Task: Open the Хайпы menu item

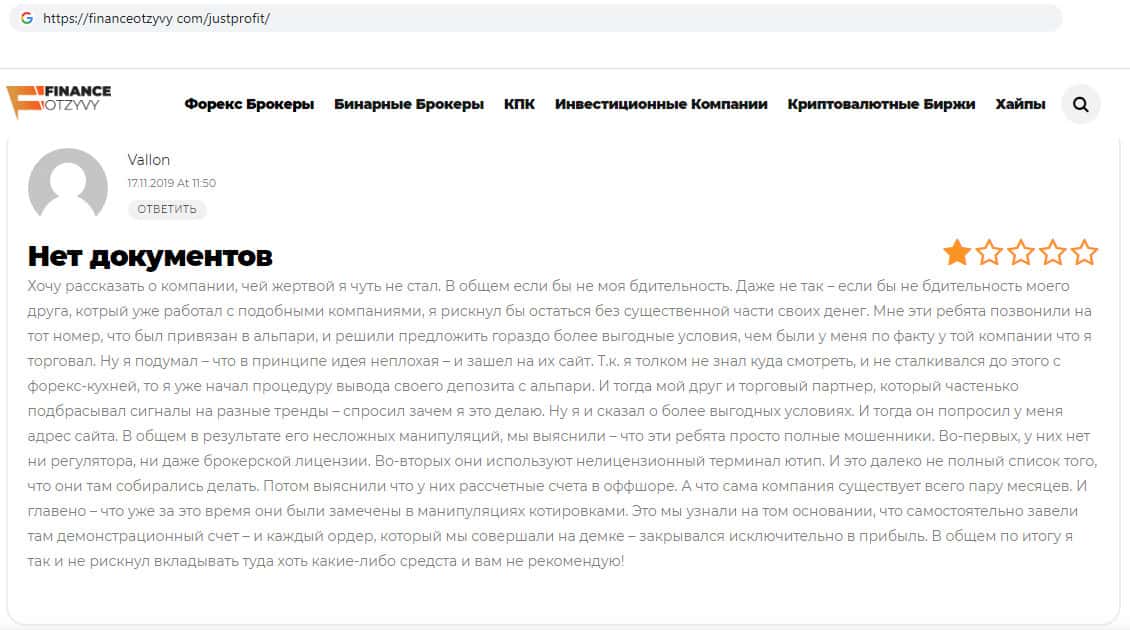Action: pos(1020,104)
